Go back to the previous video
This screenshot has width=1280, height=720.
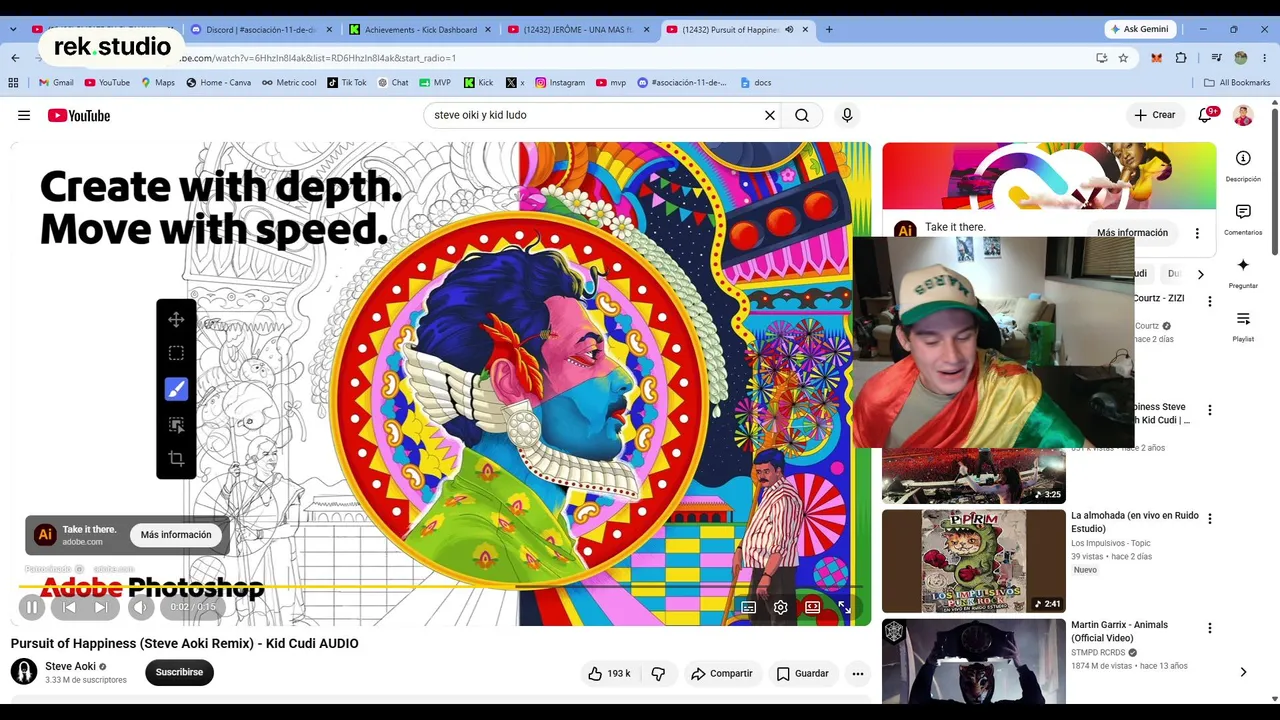point(69,607)
